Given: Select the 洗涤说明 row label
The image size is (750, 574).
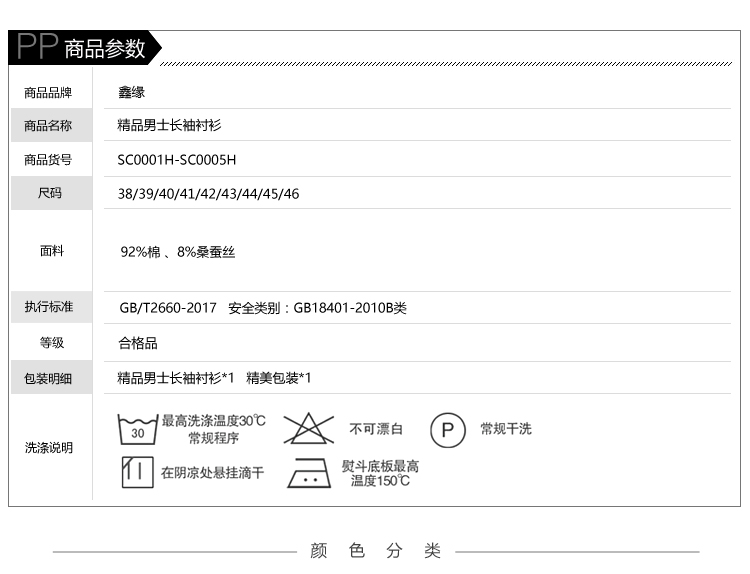Looking at the screenshot, I should tap(49, 448).
